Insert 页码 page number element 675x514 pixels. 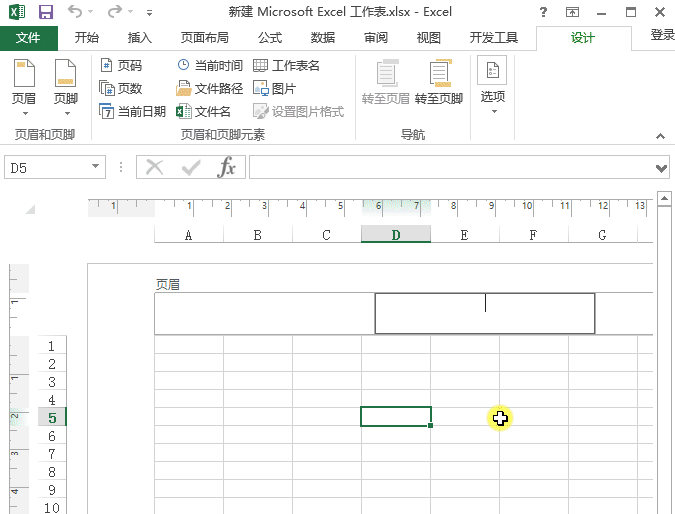[121, 65]
